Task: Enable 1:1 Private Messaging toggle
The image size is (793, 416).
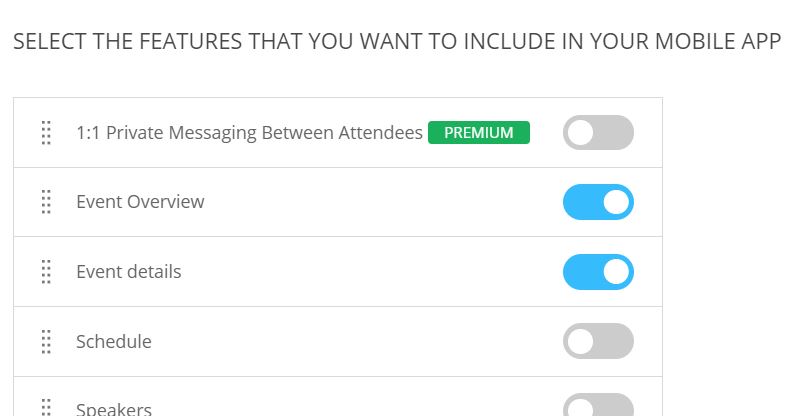Action: [x=598, y=133]
